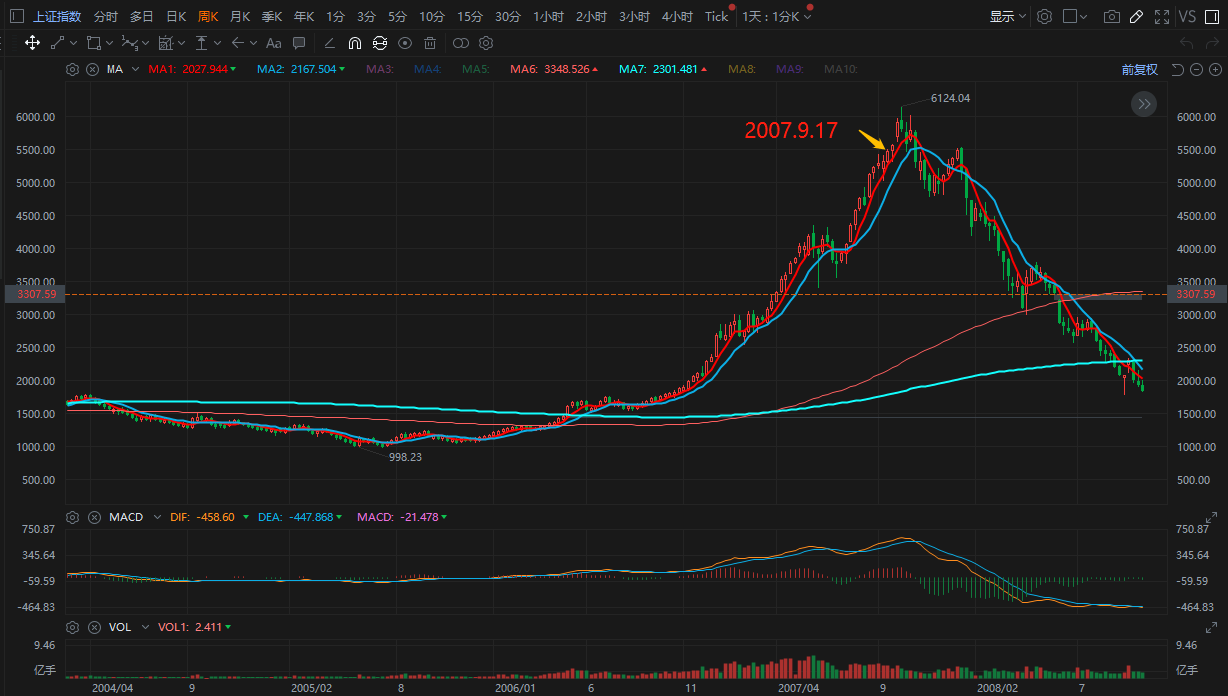Zoom in chart with plus icon
Screen dimensions: 1228x696
pos(1214,70)
